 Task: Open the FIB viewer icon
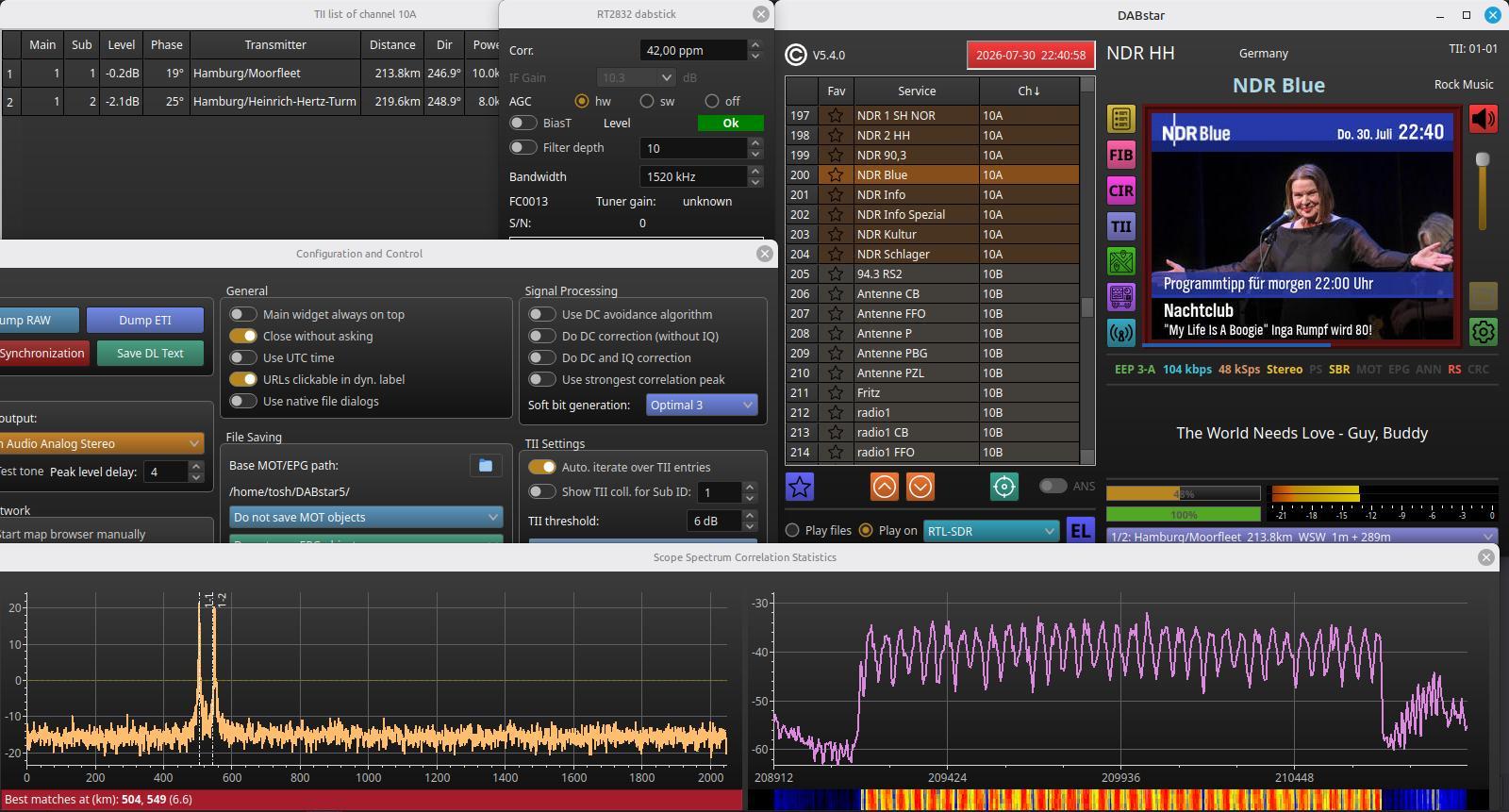click(1121, 155)
